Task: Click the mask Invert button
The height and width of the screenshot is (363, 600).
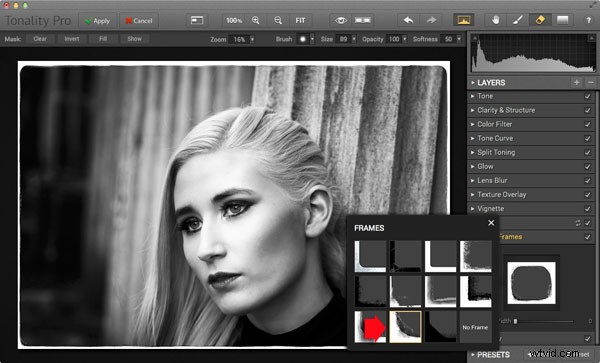Action: coord(72,39)
